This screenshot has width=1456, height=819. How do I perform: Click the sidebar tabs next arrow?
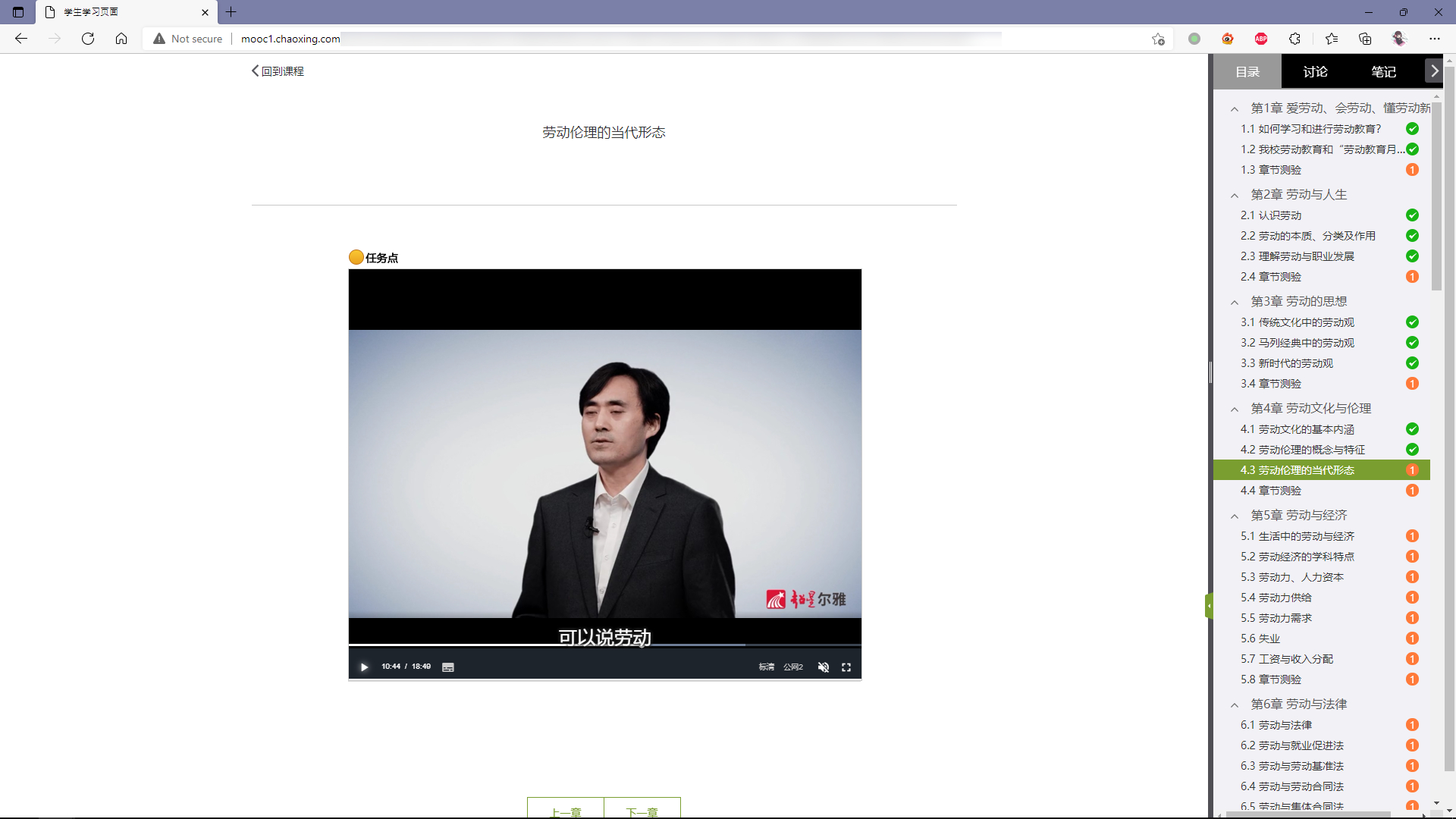click(1434, 71)
